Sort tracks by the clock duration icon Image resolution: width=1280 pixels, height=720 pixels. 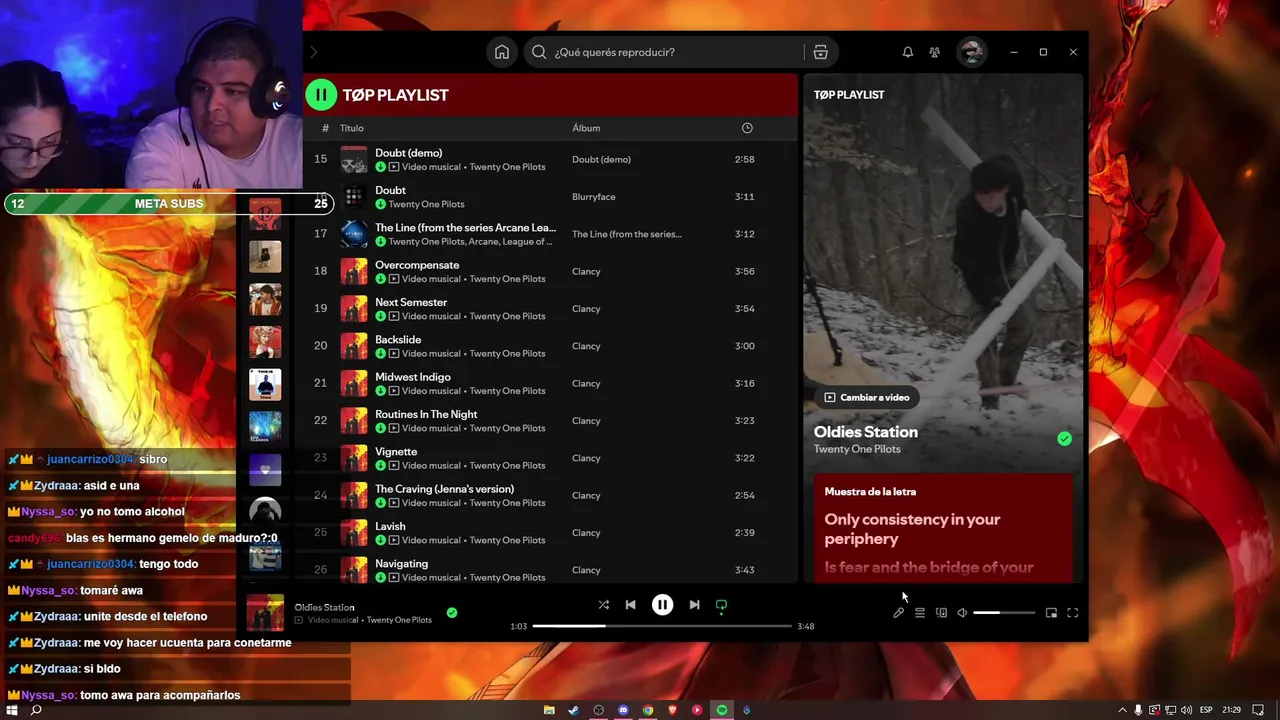click(x=747, y=128)
